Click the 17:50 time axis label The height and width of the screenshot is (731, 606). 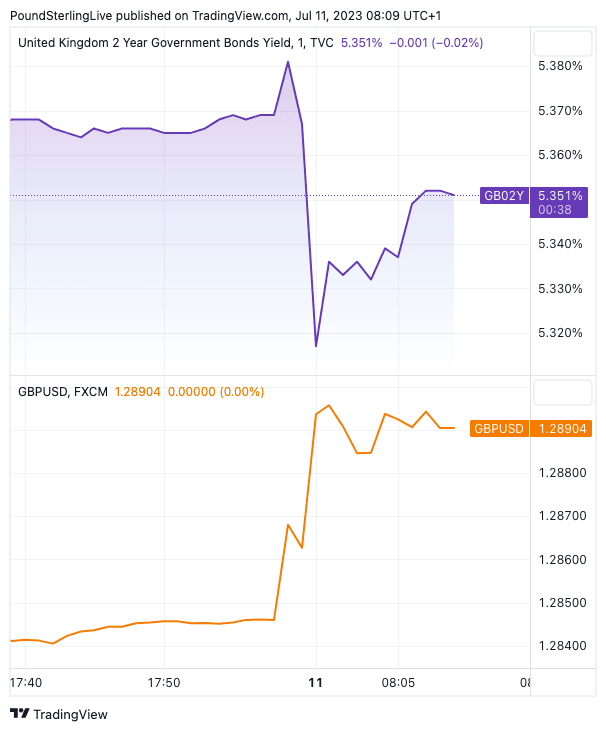tap(164, 683)
